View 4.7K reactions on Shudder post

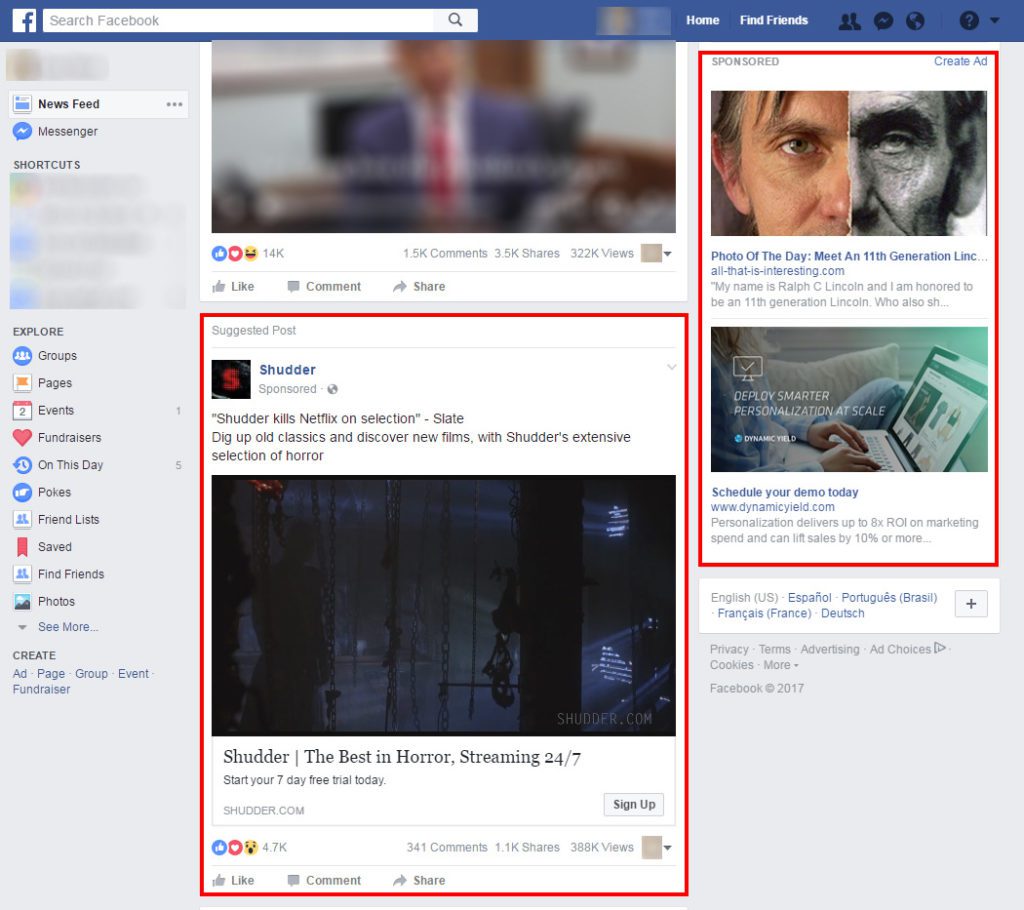pos(249,847)
